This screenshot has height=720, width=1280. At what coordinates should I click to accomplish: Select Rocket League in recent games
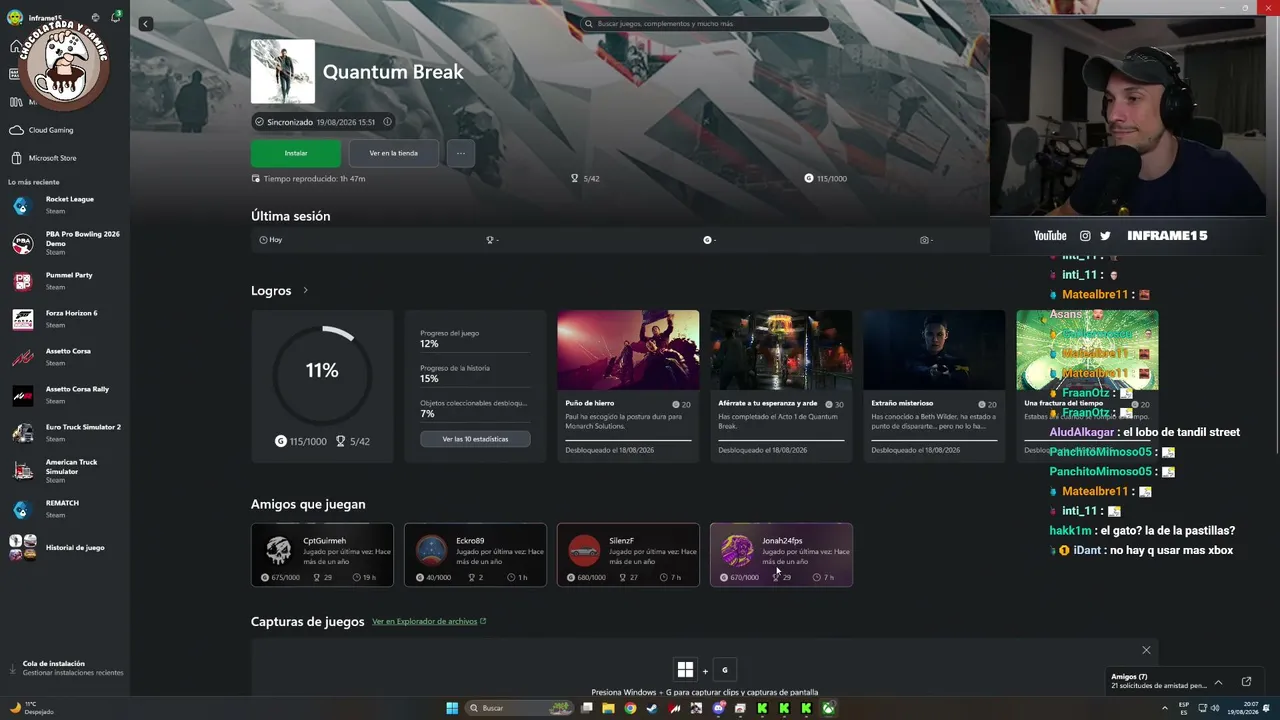[x=65, y=205]
